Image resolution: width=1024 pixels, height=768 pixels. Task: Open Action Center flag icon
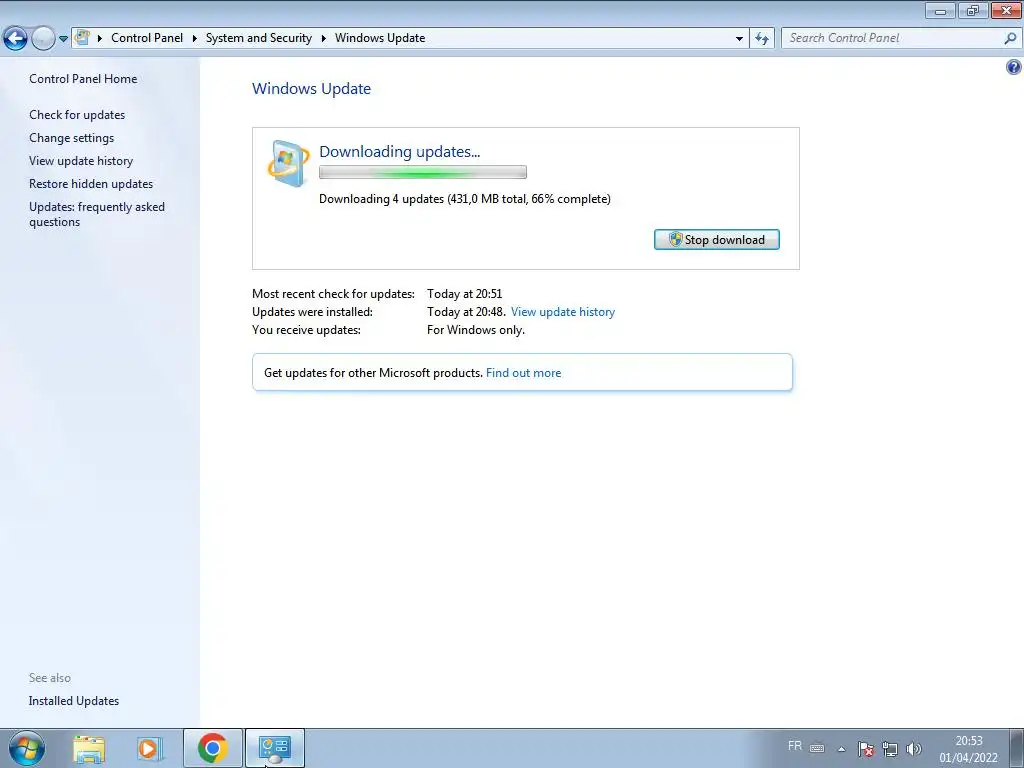click(866, 749)
